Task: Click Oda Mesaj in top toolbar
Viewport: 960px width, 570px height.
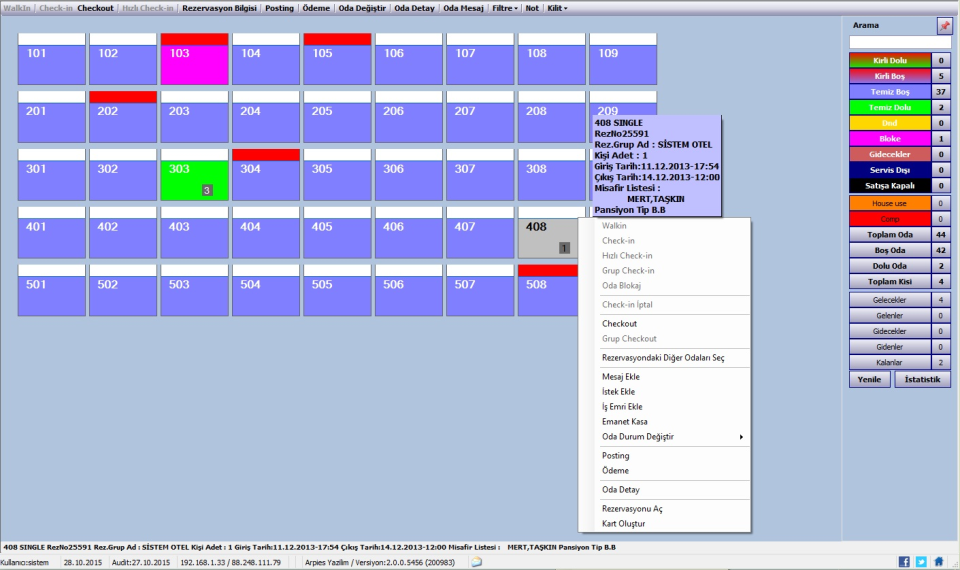Action: 463,8
